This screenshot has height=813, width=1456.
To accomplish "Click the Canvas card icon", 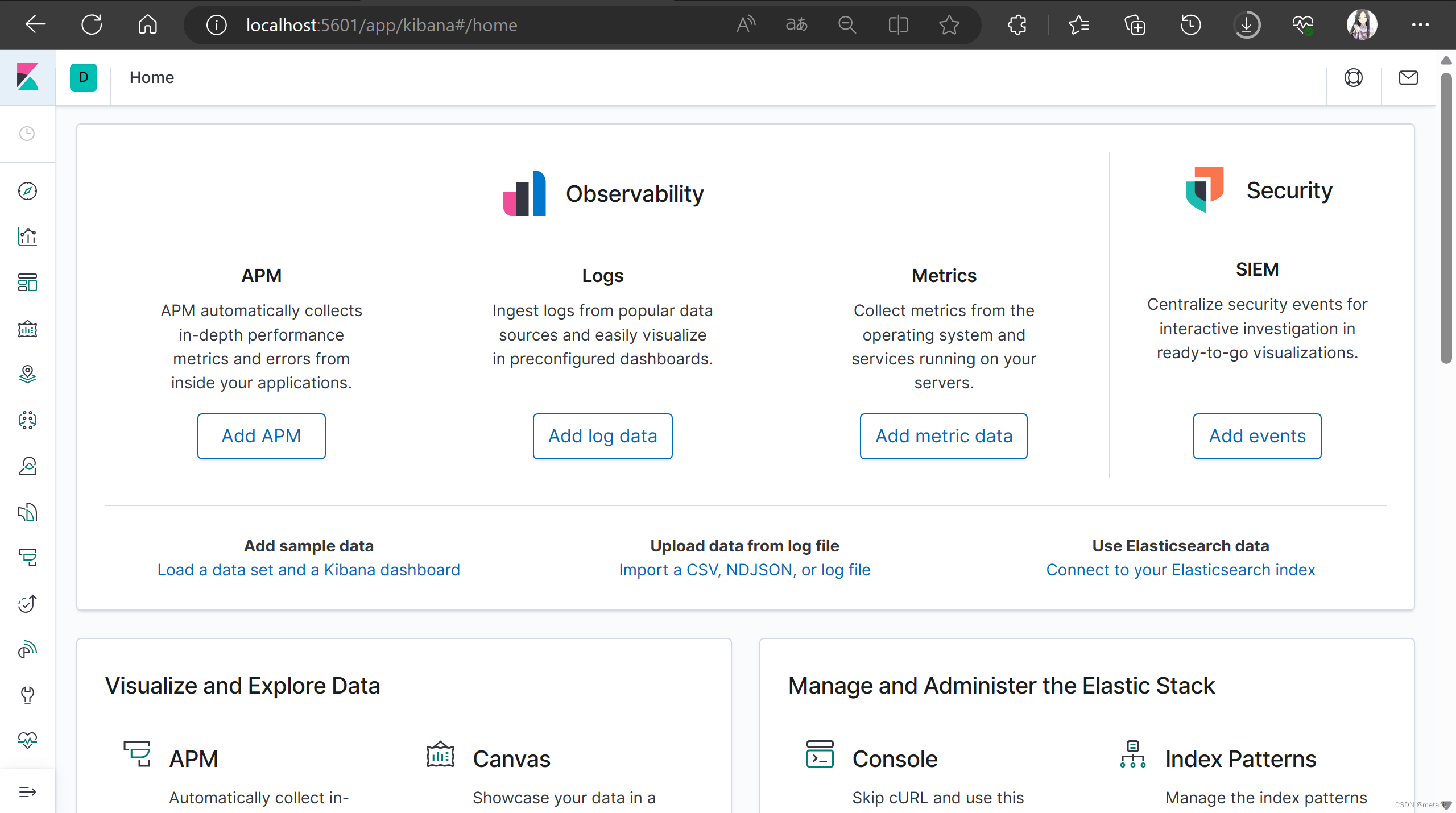I will 440,754.
